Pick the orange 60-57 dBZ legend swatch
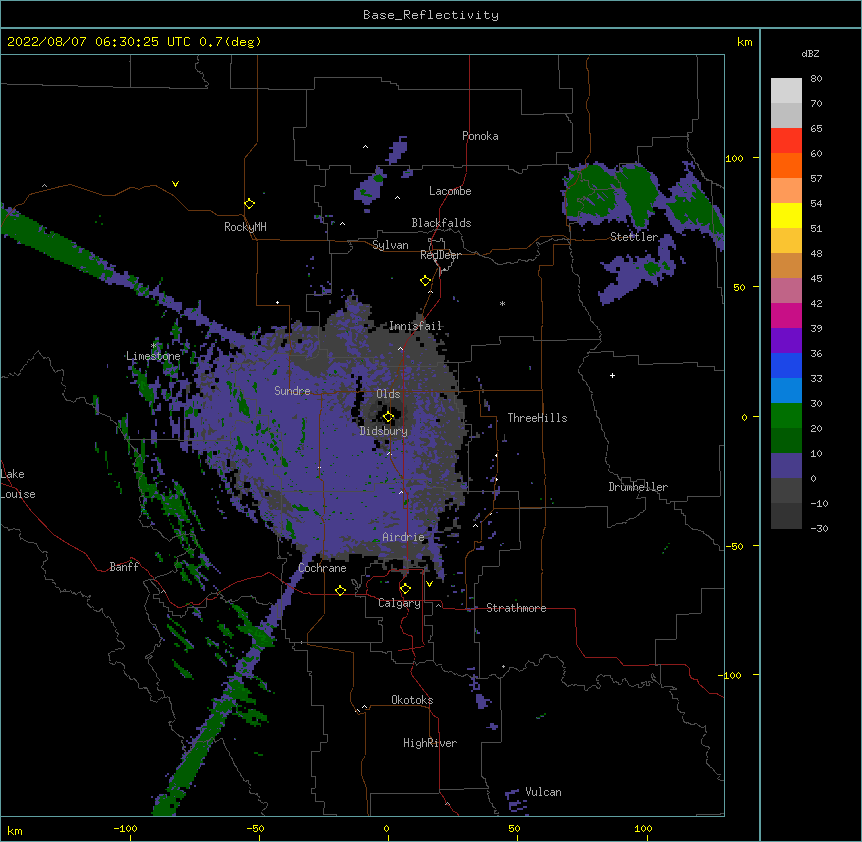The width and height of the screenshot is (862, 842). (x=786, y=165)
